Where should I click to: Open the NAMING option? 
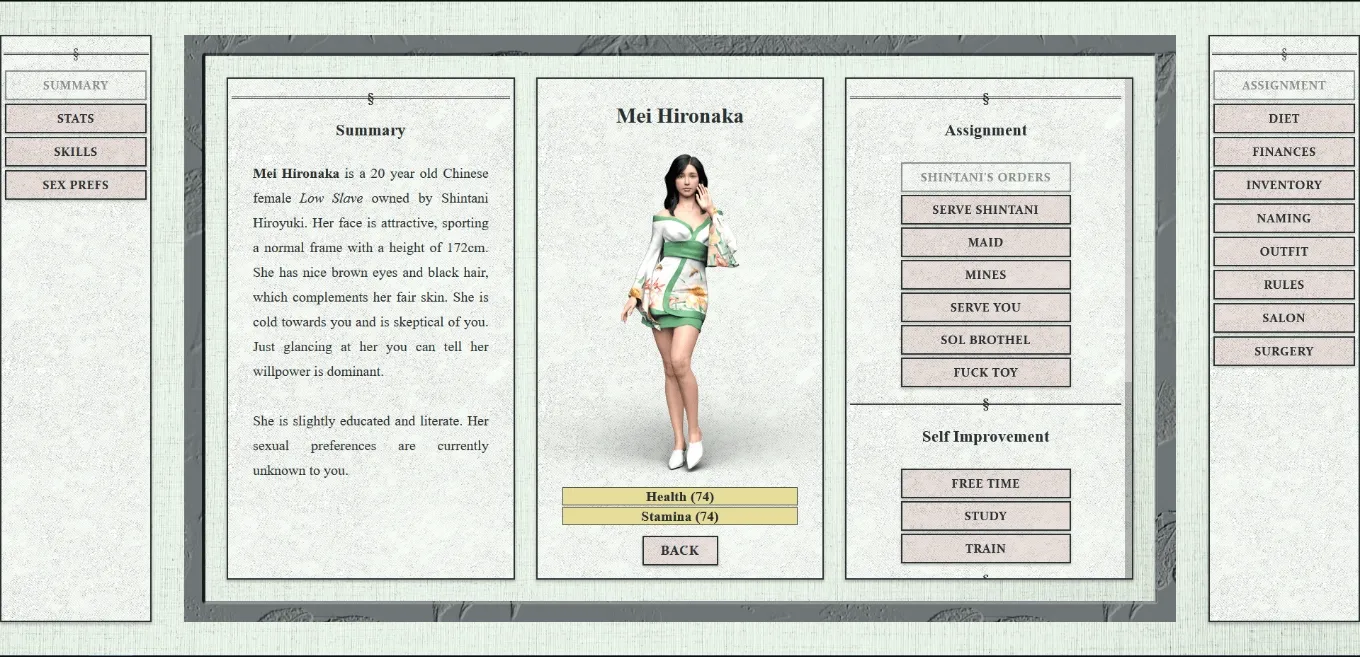(1283, 218)
